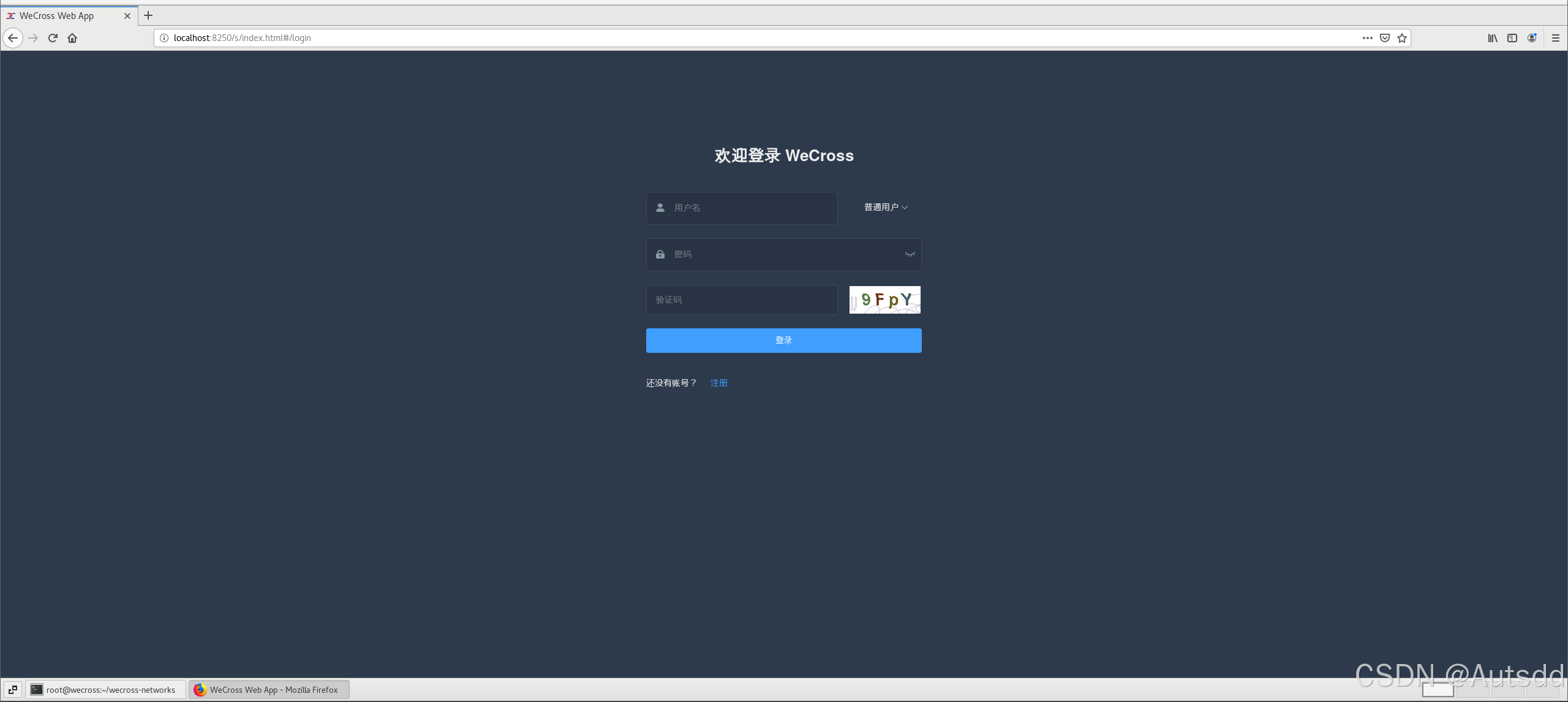Expand the chevron beside 普通用户
The width and height of the screenshot is (1568, 702).
click(905, 208)
